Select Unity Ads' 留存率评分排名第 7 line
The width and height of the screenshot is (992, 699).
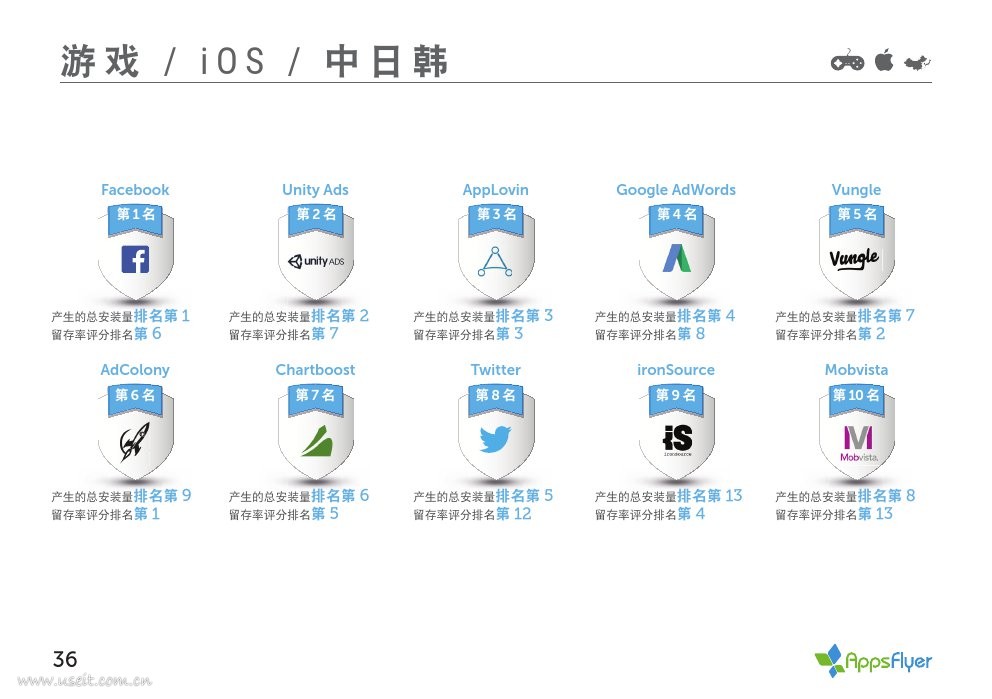point(284,334)
